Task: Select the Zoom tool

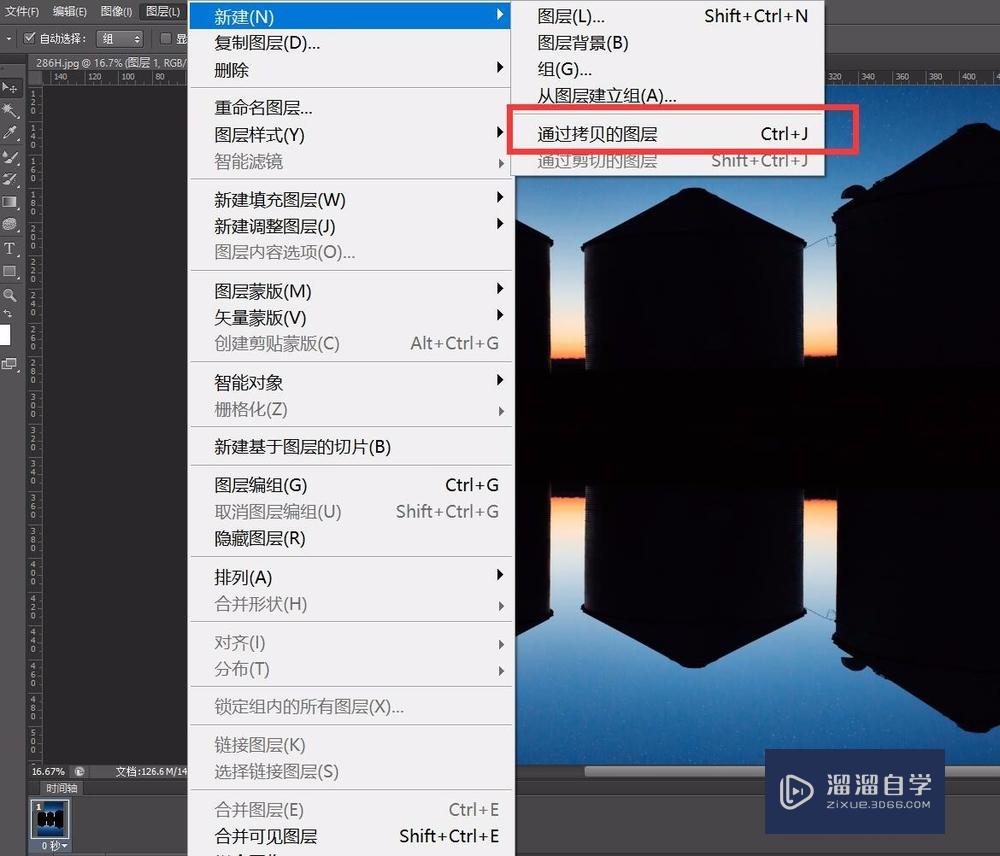Action: tap(10, 295)
